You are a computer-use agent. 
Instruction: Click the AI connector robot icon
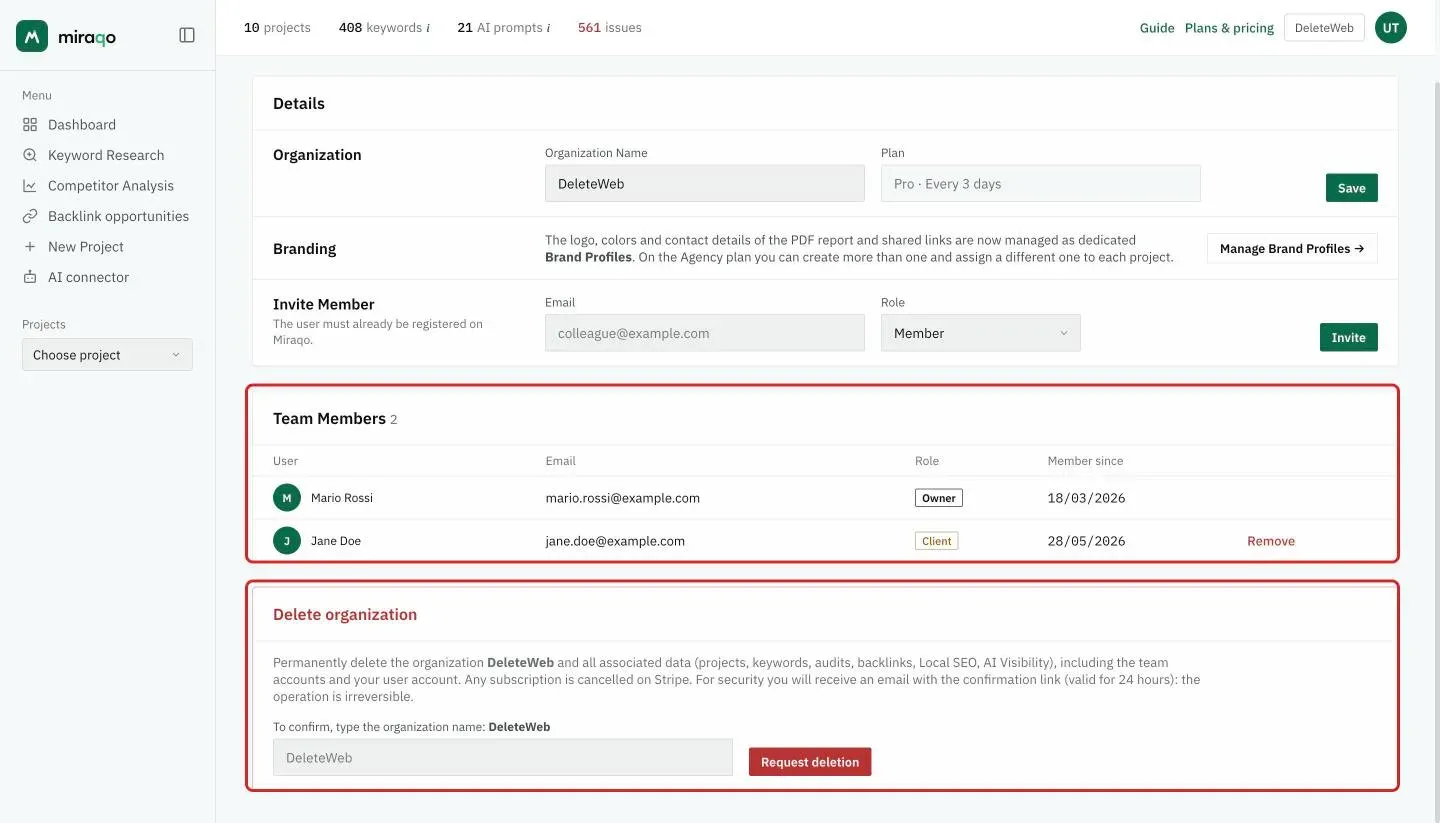point(30,277)
